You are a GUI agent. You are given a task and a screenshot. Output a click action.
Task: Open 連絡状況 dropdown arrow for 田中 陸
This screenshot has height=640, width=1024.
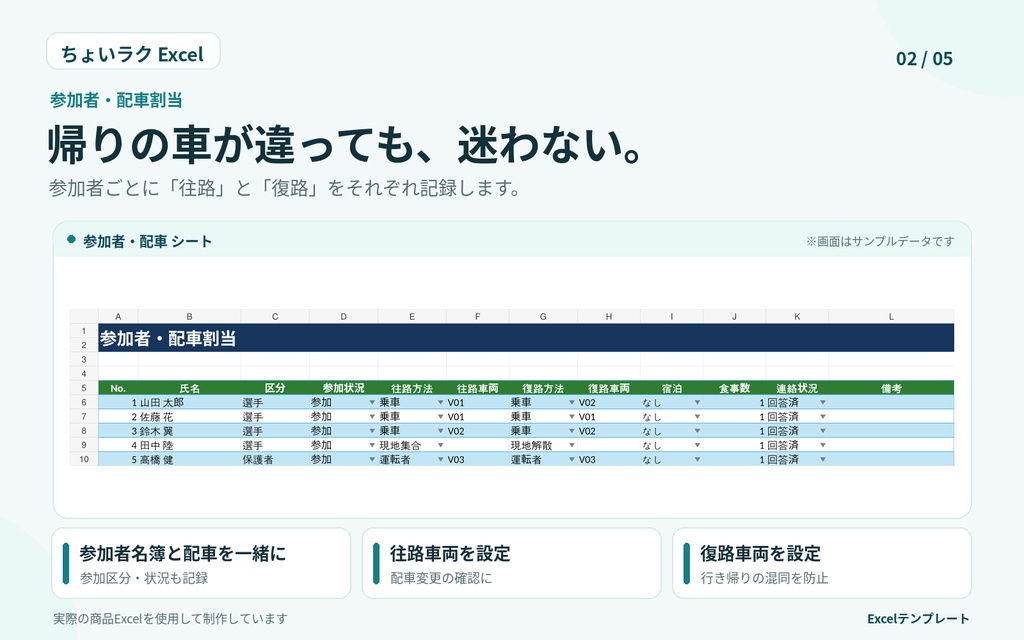(x=823, y=445)
